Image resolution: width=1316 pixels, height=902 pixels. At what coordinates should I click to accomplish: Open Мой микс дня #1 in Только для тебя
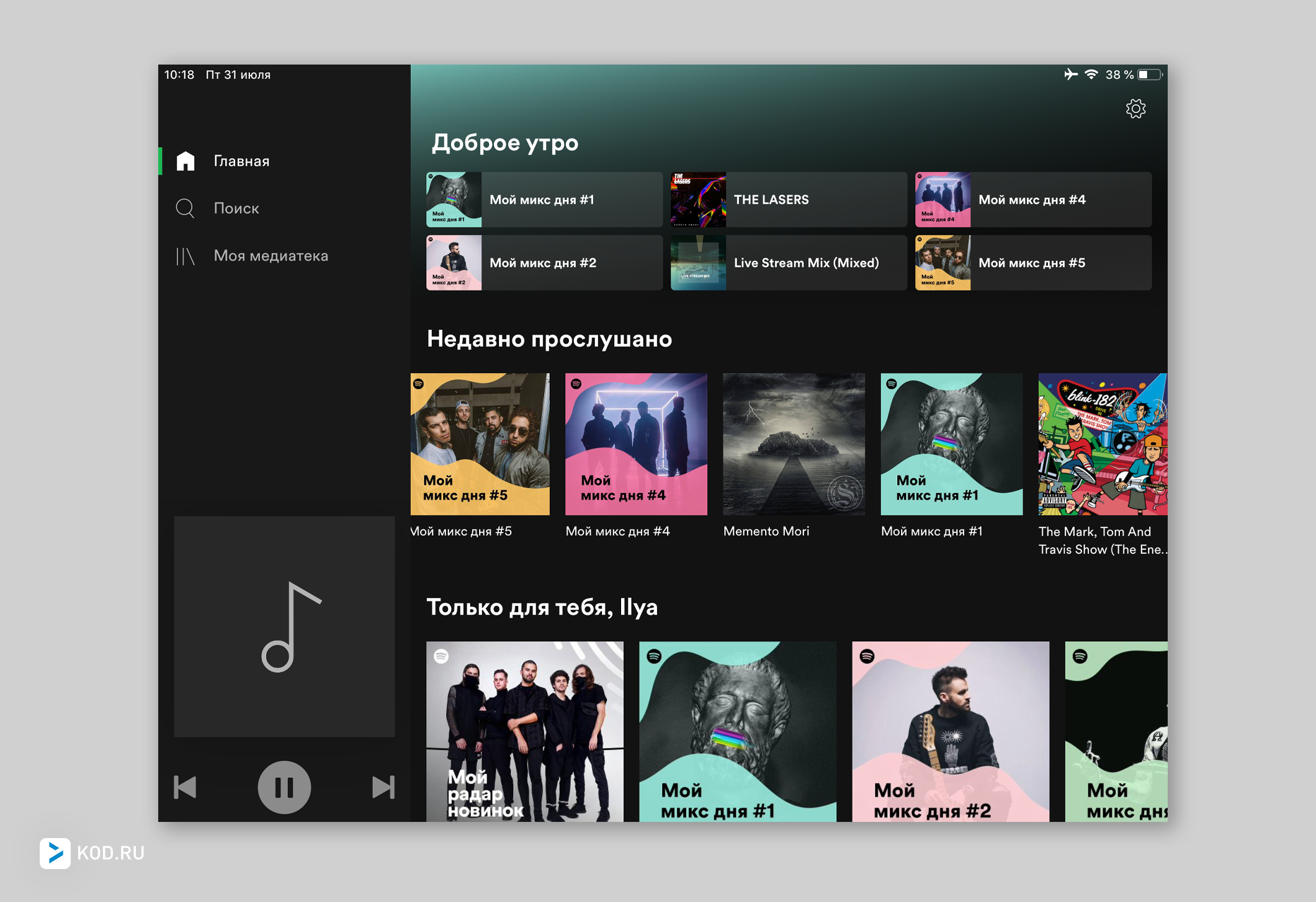(738, 731)
